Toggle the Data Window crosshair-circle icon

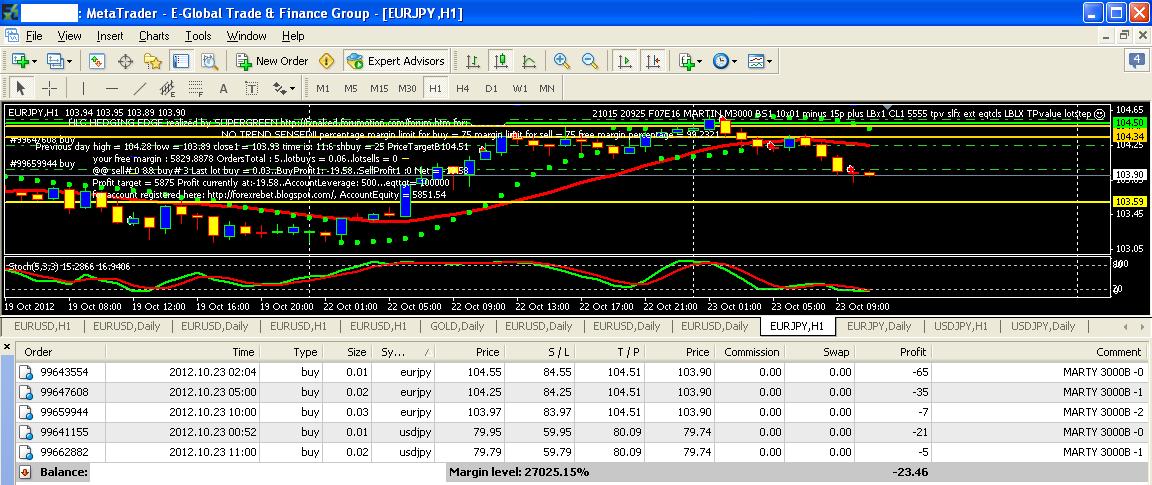click(125, 61)
